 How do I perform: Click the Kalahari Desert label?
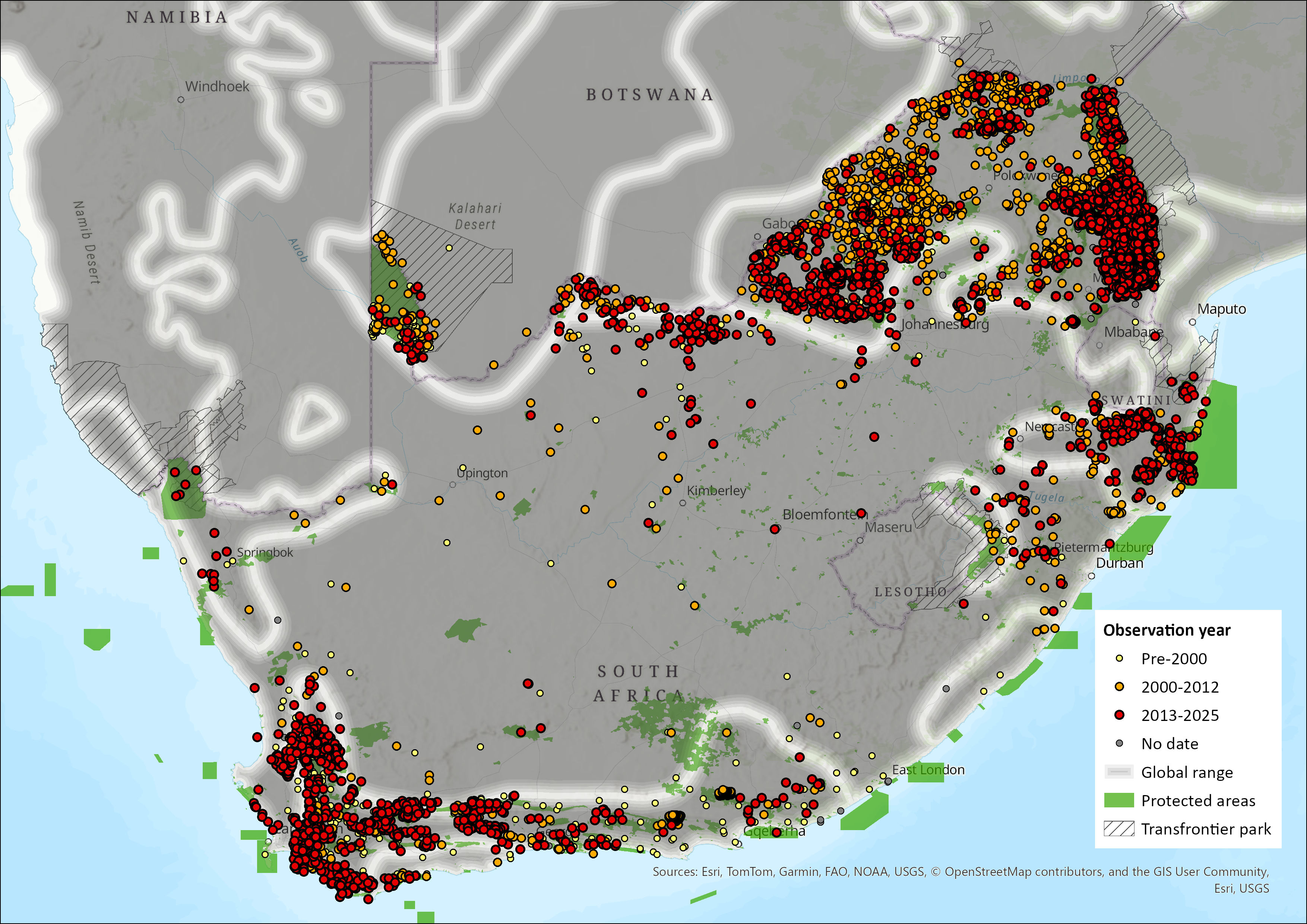pos(475,216)
